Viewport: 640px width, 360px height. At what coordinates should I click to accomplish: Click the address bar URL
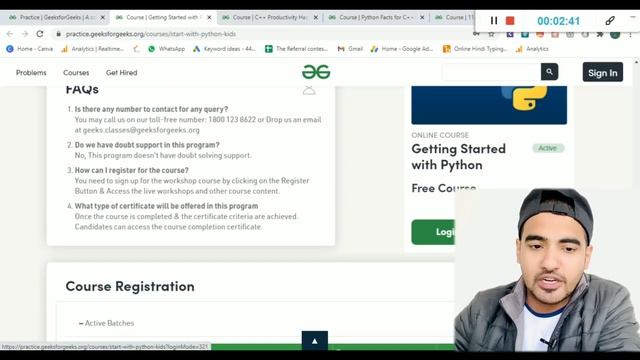pos(151,34)
